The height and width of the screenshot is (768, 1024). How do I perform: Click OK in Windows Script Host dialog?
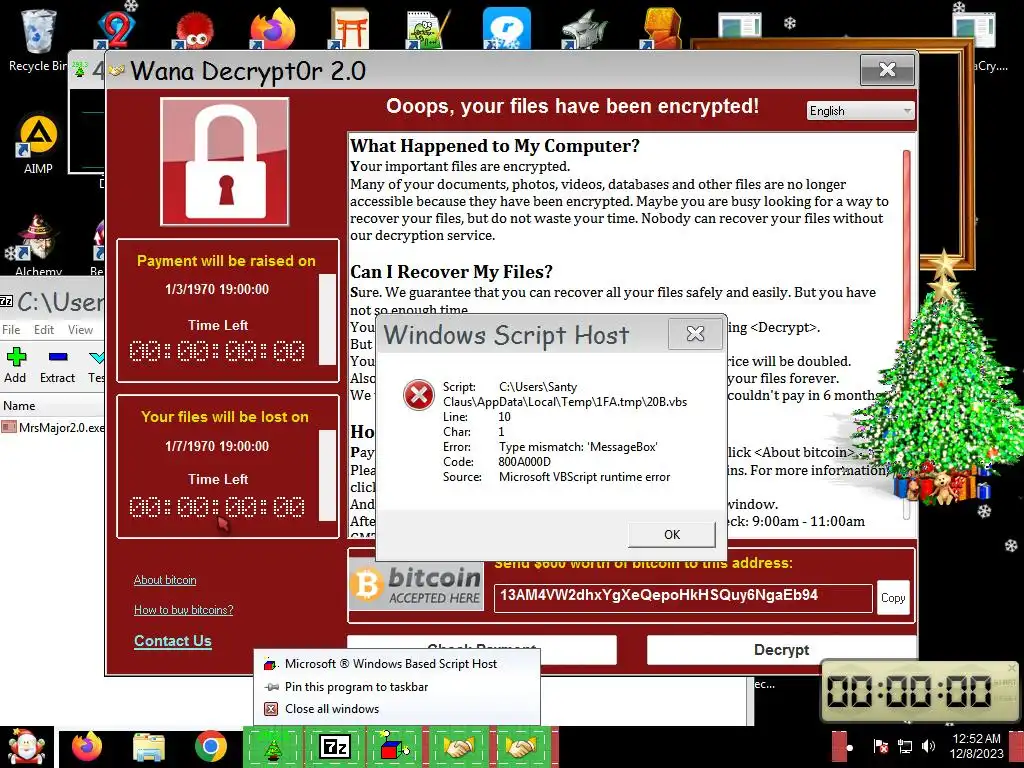671,535
